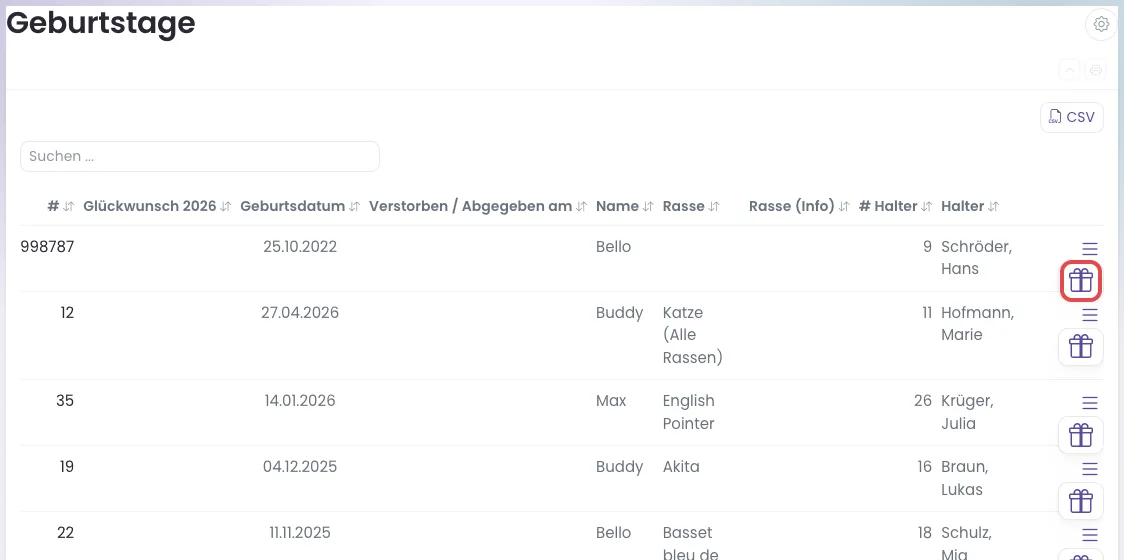This screenshot has width=1124, height=560.
Task: Open the settings gear icon
Action: pos(1101,24)
